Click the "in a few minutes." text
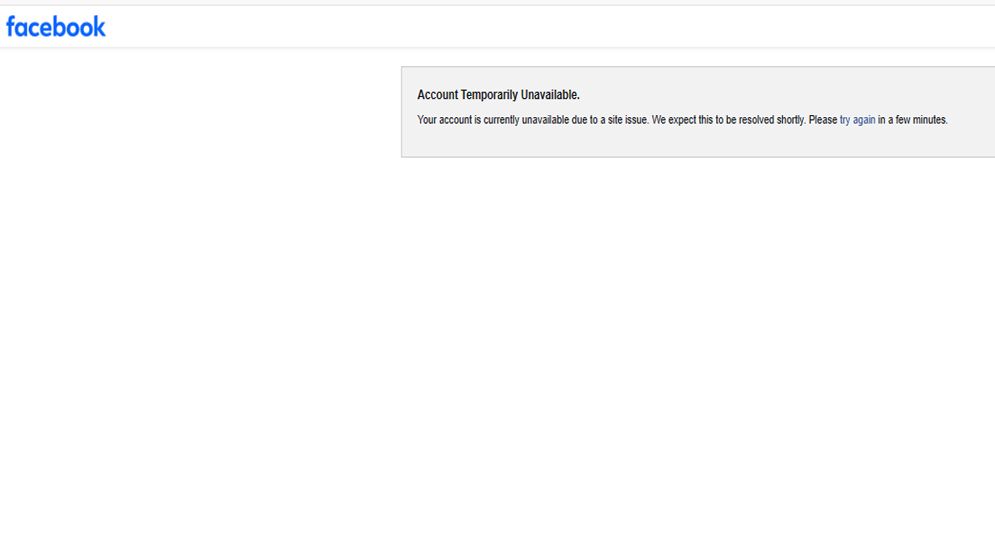Image resolution: width=995 pixels, height=560 pixels. (x=913, y=120)
